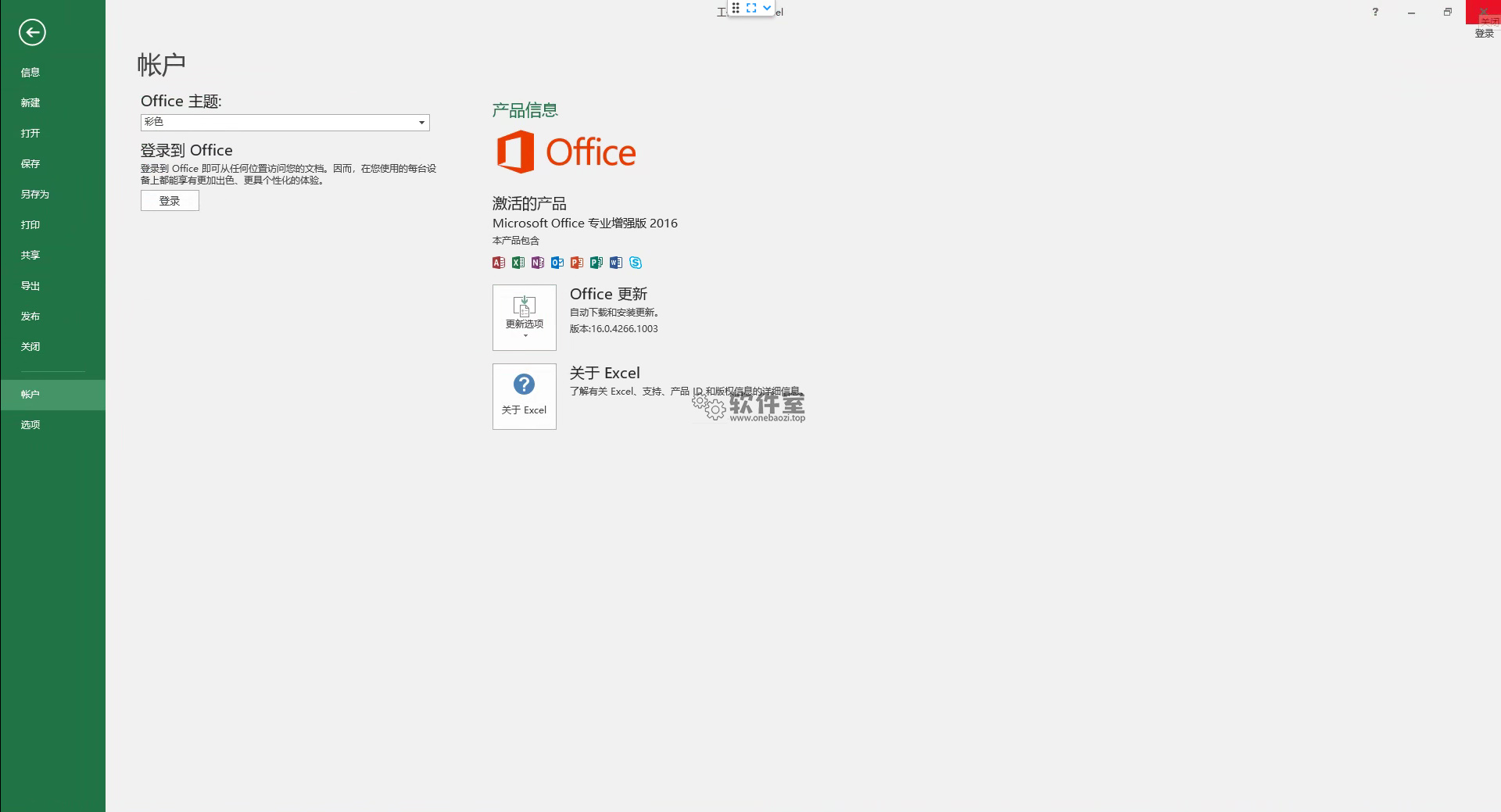Select the 保存 menu item

pos(52,163)
